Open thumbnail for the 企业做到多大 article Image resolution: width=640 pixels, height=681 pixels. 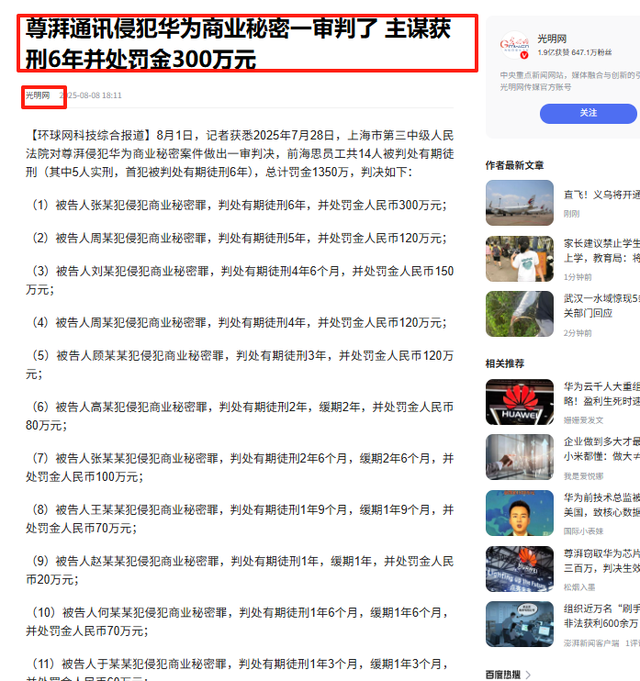pos(519,457)
